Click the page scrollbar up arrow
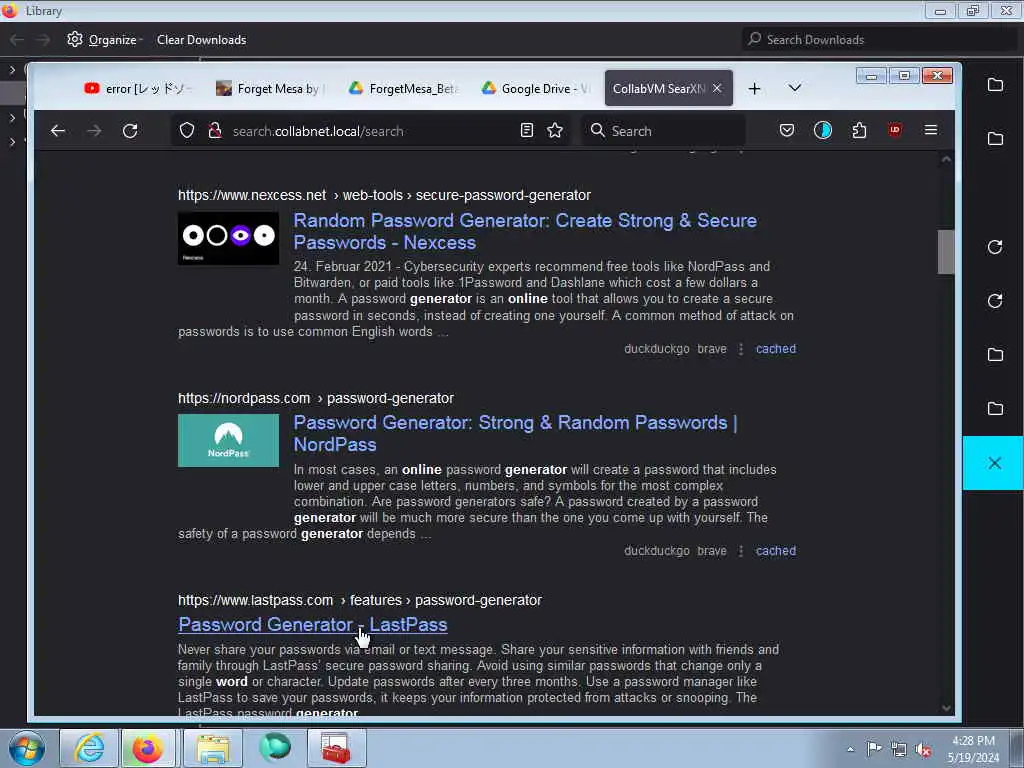1024x768 pixels. click(x=946, y=159)
